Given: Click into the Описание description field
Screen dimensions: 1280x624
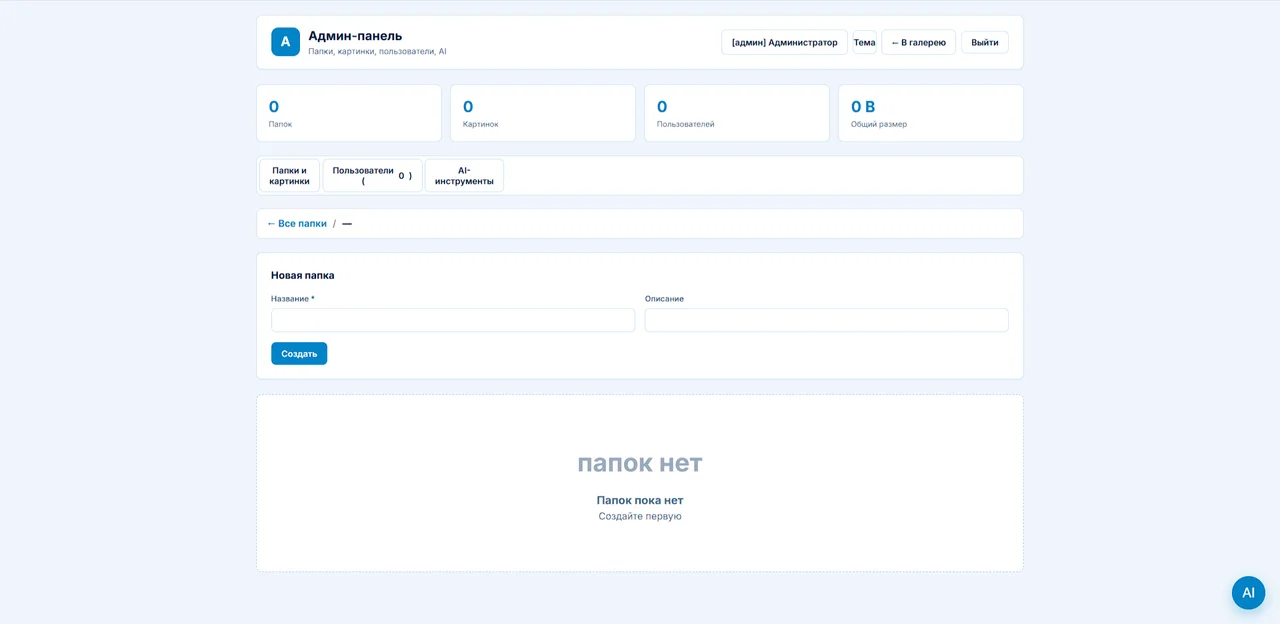Looking at the screenshot, I should point(826,320).
